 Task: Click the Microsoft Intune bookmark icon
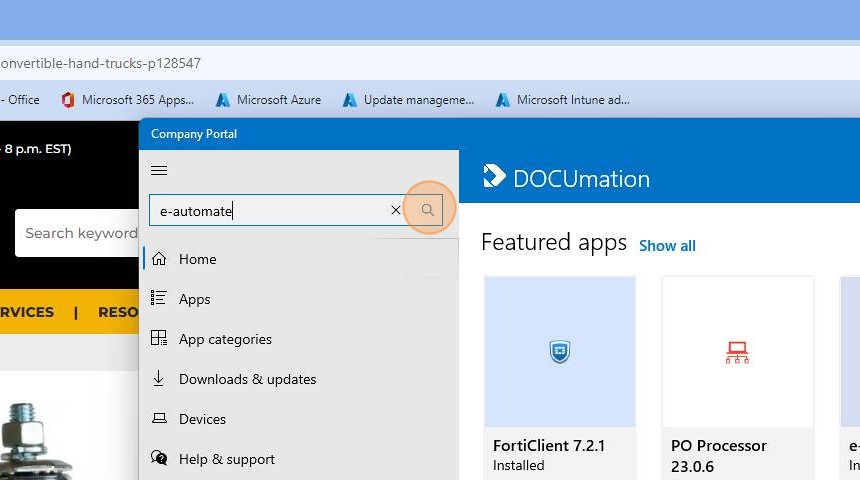pyautogui.click(x=503, y=100)
